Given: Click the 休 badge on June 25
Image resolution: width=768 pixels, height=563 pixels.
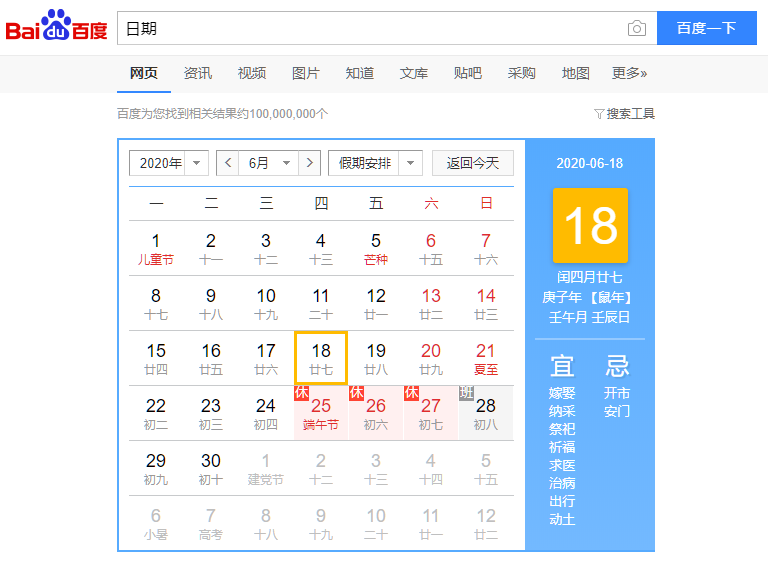Looking at the screenshot, I should pos(301,392).
